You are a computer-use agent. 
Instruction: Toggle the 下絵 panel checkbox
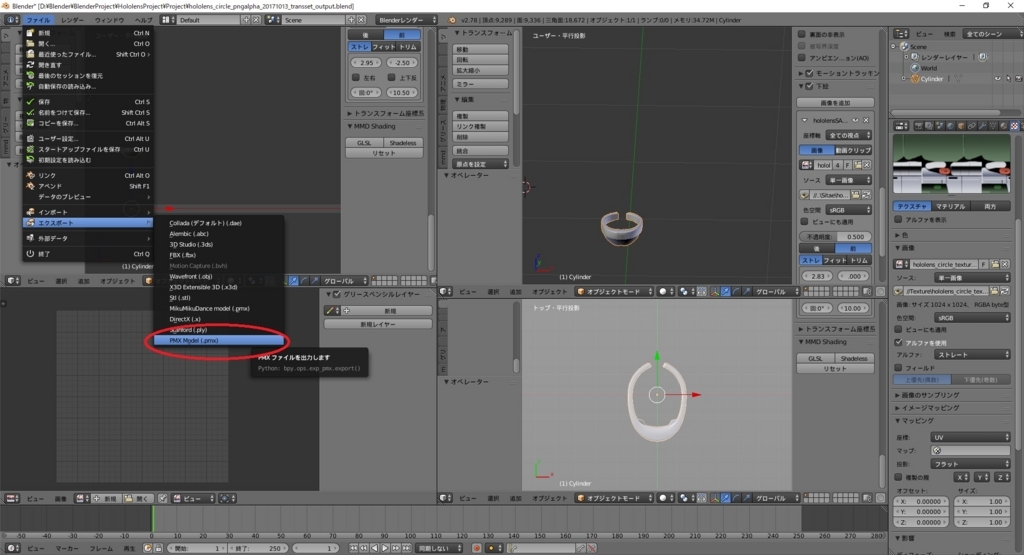click(809, 86)
